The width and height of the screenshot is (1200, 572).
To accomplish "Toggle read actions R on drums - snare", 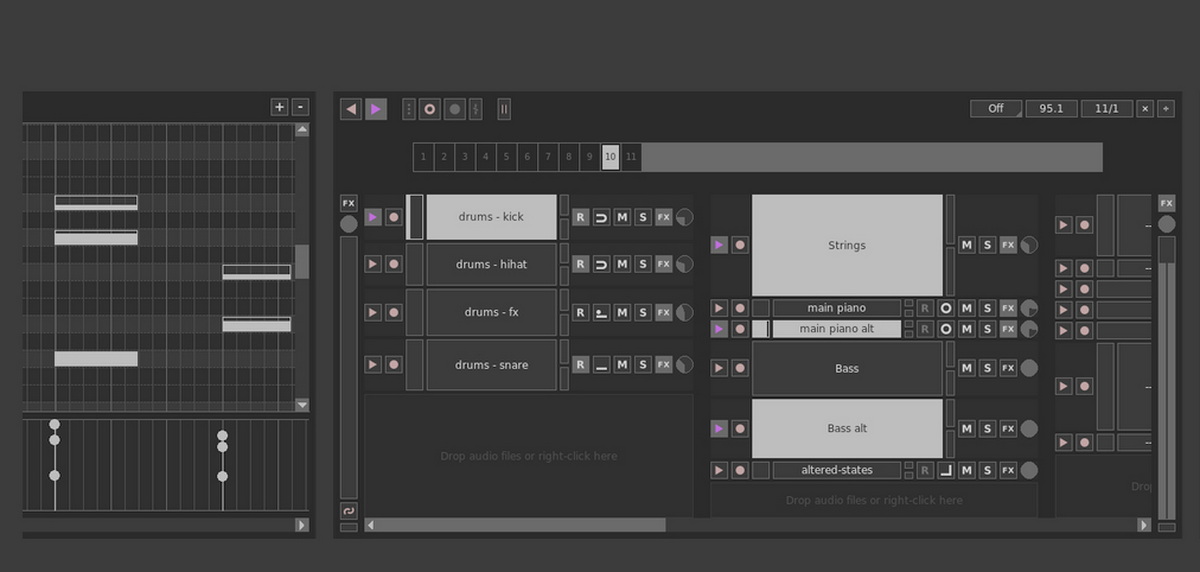I will [580, 365].
